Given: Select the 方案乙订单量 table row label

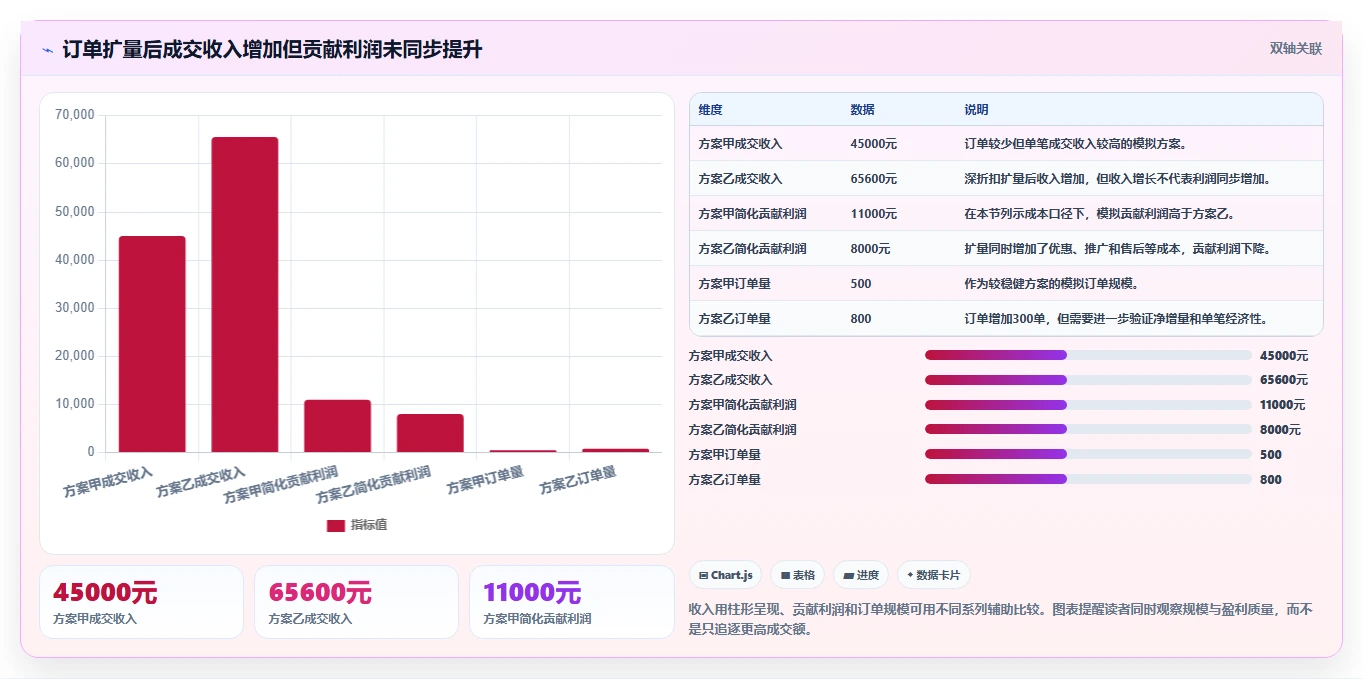Looking at the screenshot, I should (x=734, y=319).
